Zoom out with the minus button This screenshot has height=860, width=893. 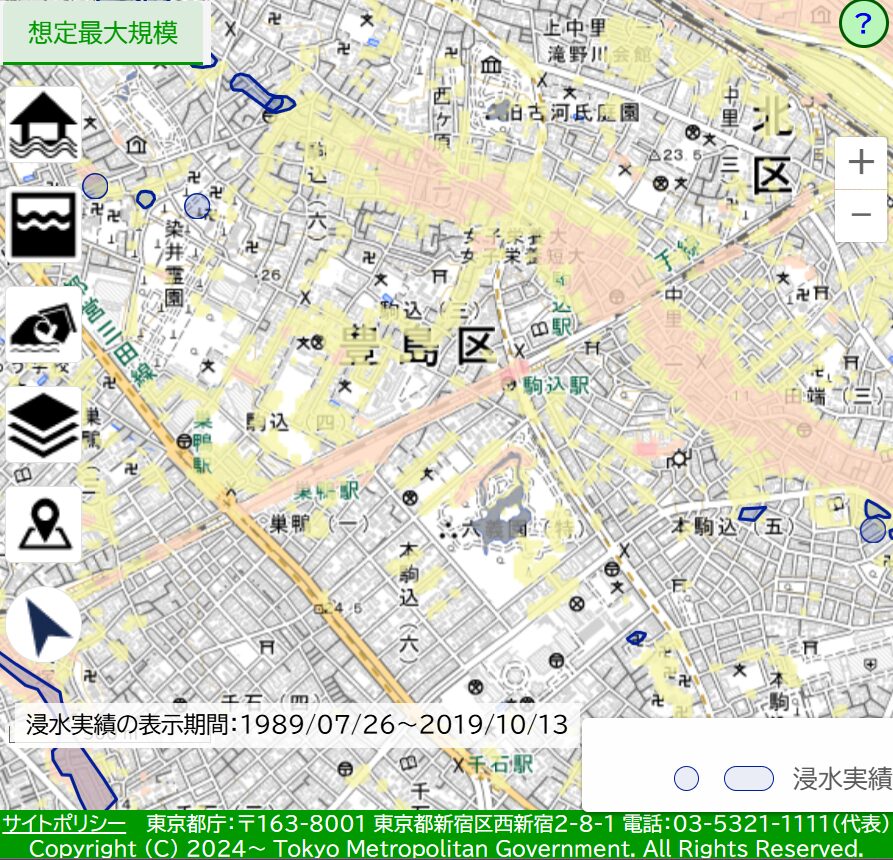coord(860,215)
